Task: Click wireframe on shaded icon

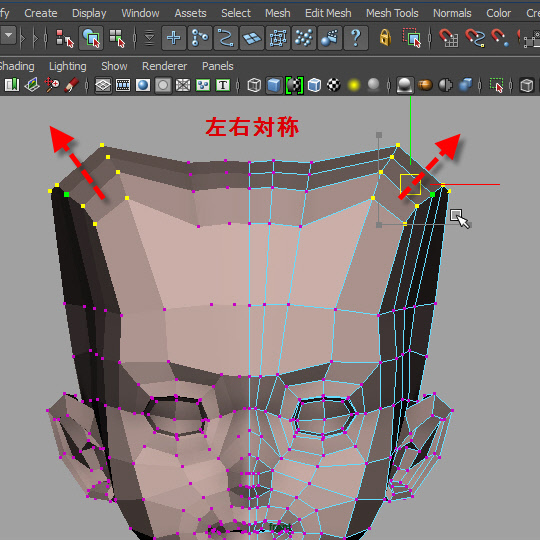Action: coord(314,85)
